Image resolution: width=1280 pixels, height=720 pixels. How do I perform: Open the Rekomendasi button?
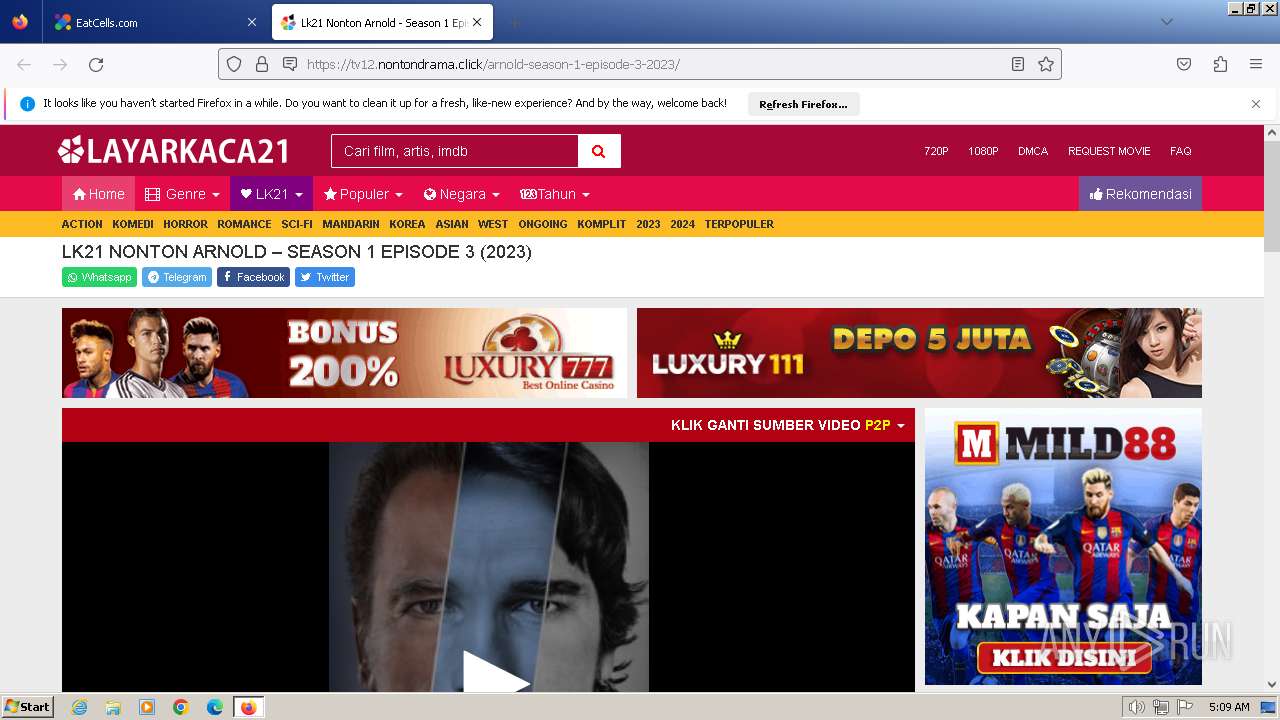pyautogui.click(x=1140, y=194)
